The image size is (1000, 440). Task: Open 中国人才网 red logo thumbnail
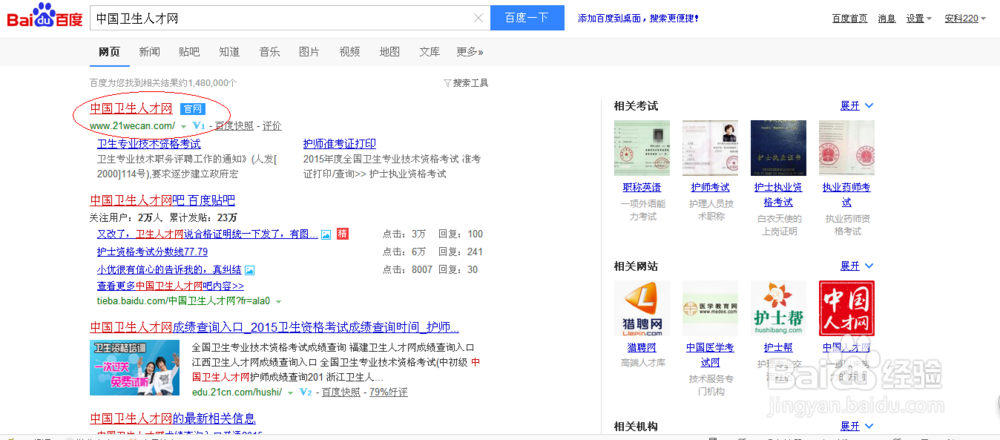[846, 308]
